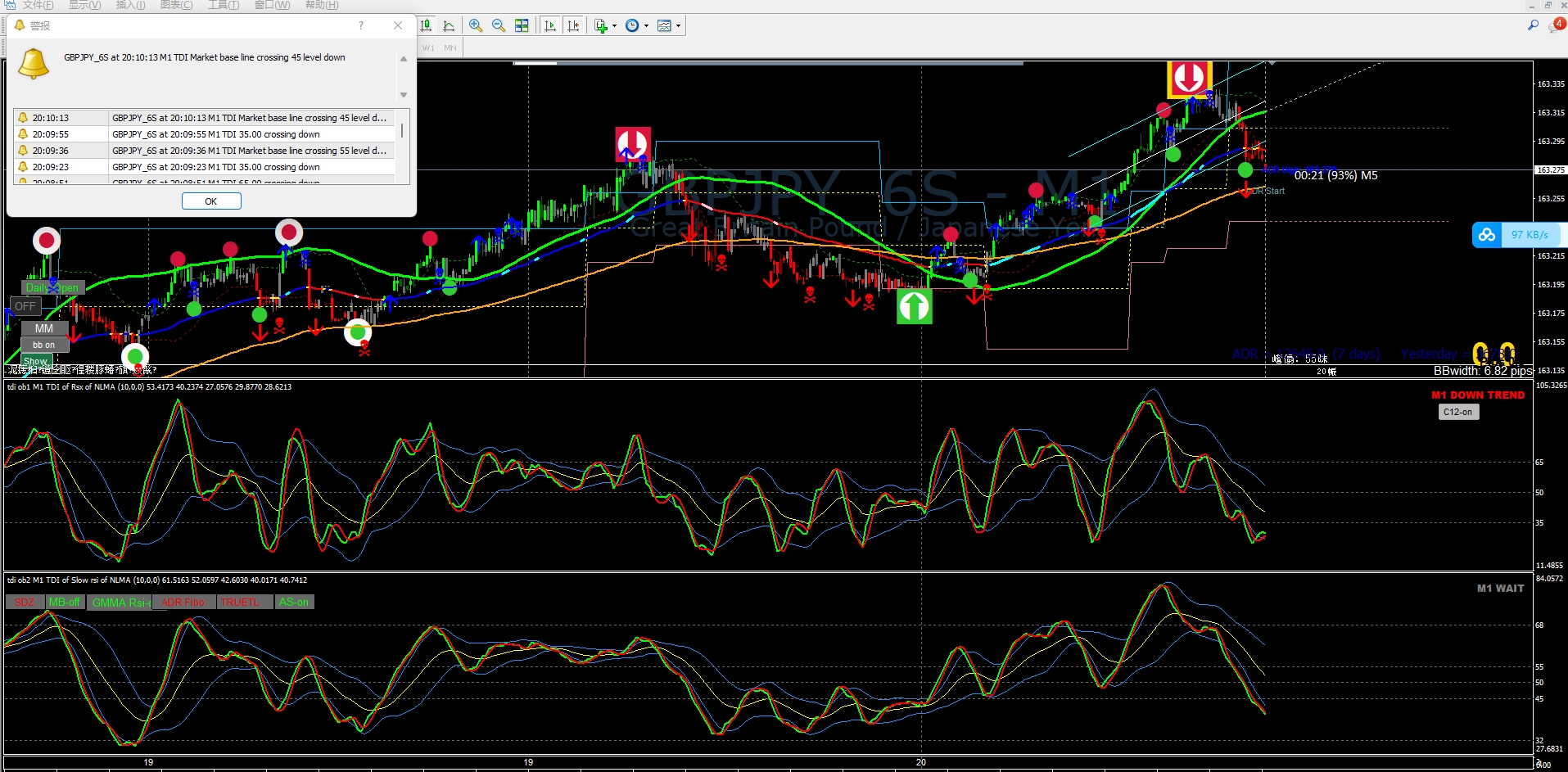Image resolution: width=1568 pixels, height=772 pixels.
Task: Open 文件(F) menu
Action: click(x=38, y=5)
